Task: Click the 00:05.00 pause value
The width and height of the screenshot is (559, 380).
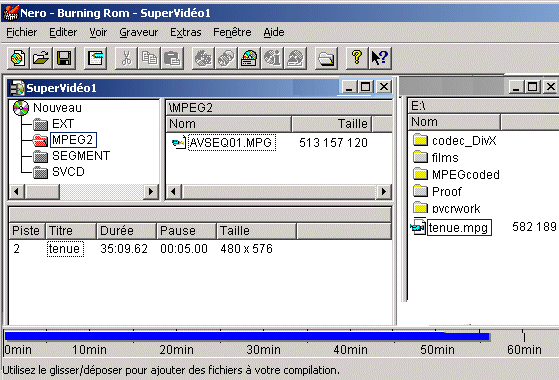Action: (x=184, y=249)
